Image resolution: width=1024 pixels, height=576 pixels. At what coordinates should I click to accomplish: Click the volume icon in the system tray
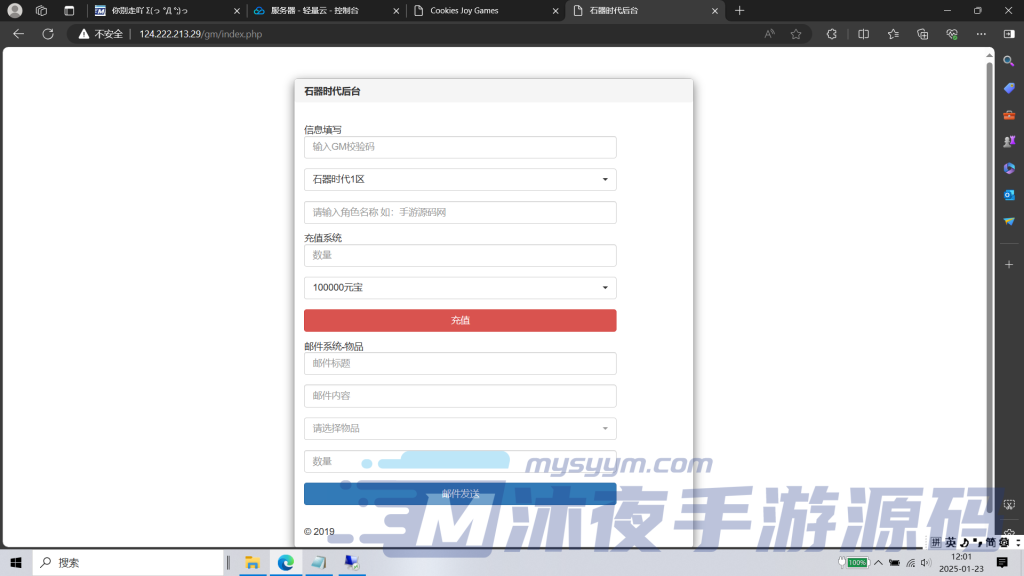click(924, 562)
